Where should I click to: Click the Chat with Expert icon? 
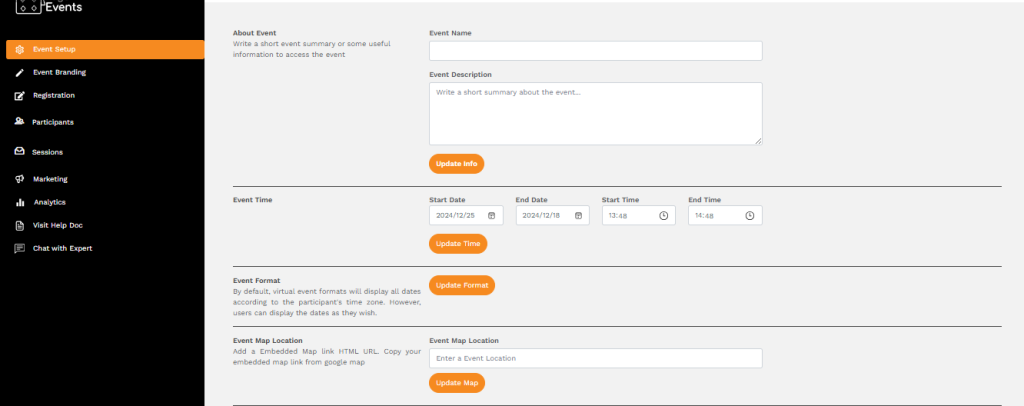click(x=20, y=248)
